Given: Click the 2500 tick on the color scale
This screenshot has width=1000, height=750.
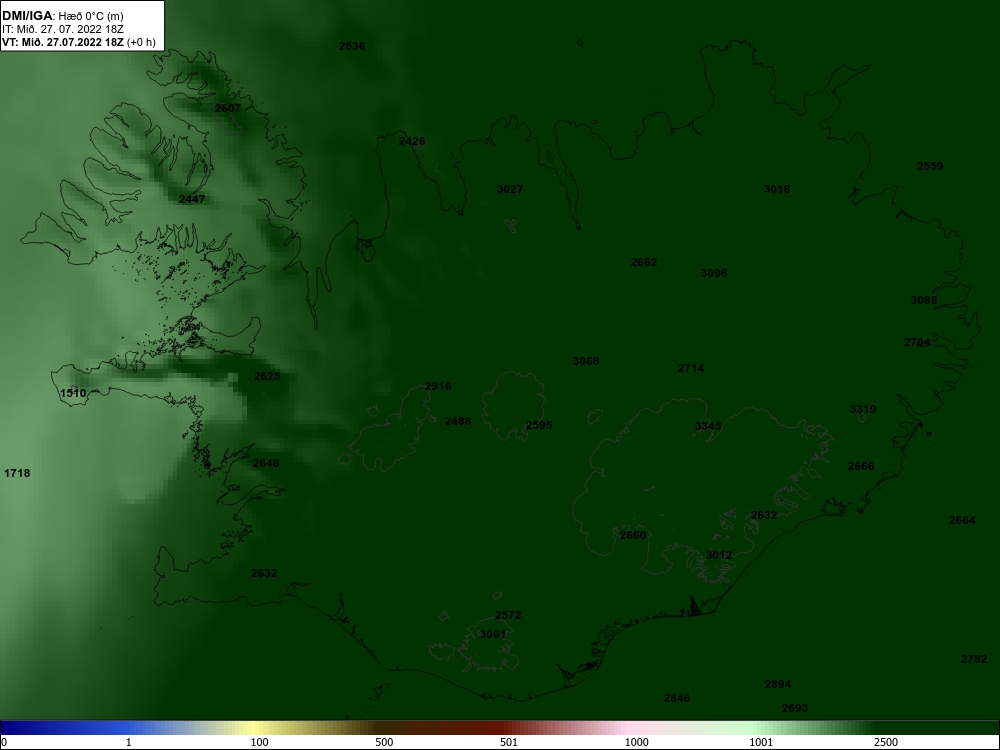Looking at the screenshot, I should pos(886,742).
